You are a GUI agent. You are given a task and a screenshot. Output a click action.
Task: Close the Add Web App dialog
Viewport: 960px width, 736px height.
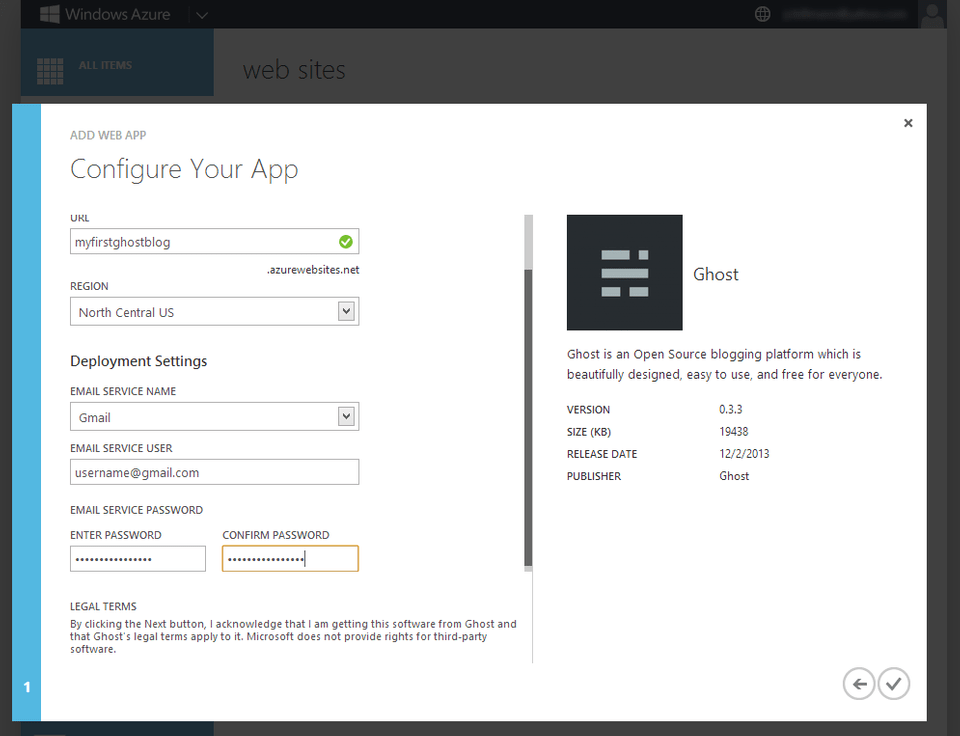pyautogui.click(x=908, y=123)
